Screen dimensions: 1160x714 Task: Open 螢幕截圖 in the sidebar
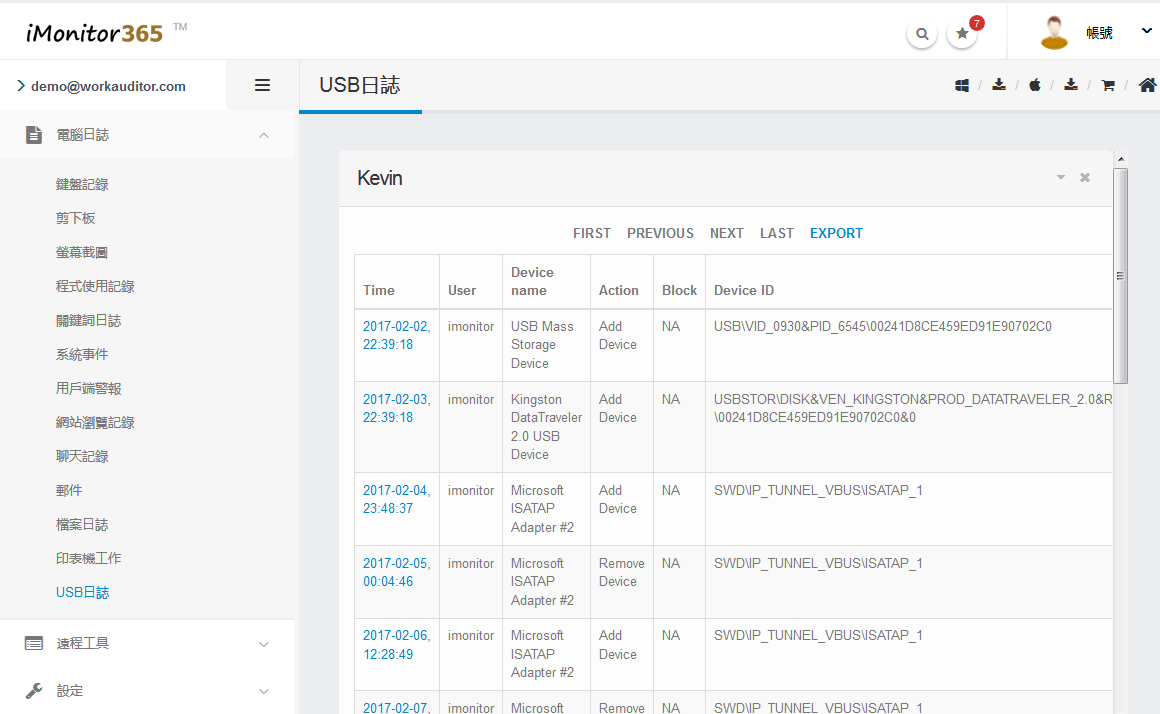[x=82, y=252]
